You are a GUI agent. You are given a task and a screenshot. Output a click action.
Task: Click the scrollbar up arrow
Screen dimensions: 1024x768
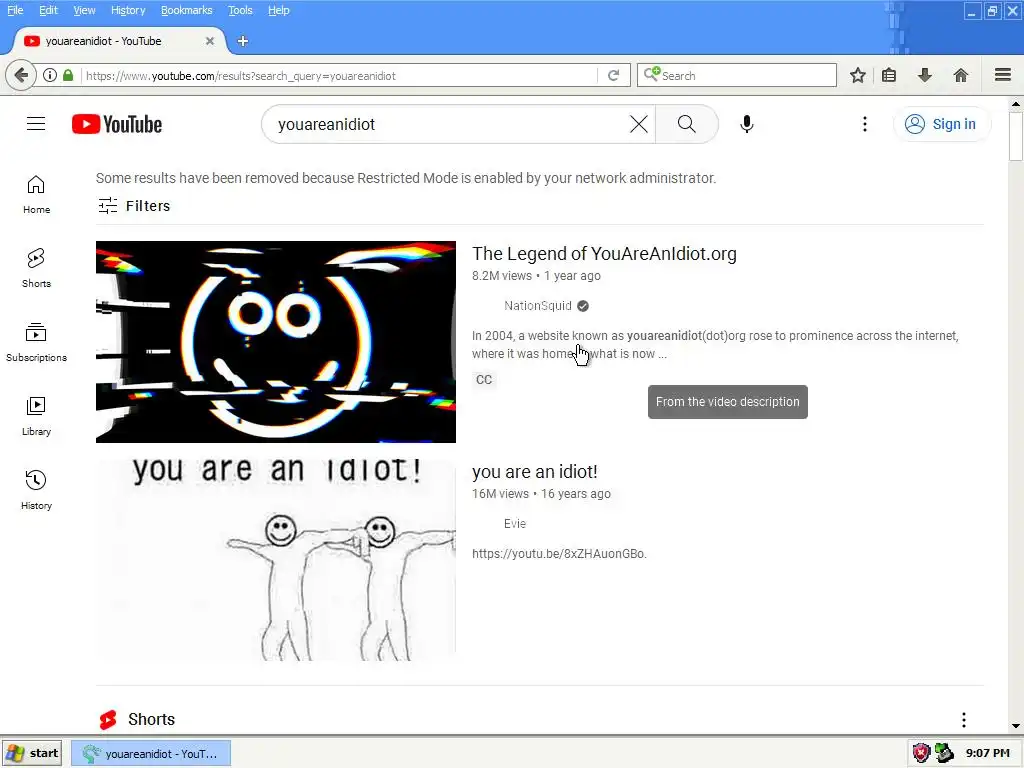point(1016,103)
